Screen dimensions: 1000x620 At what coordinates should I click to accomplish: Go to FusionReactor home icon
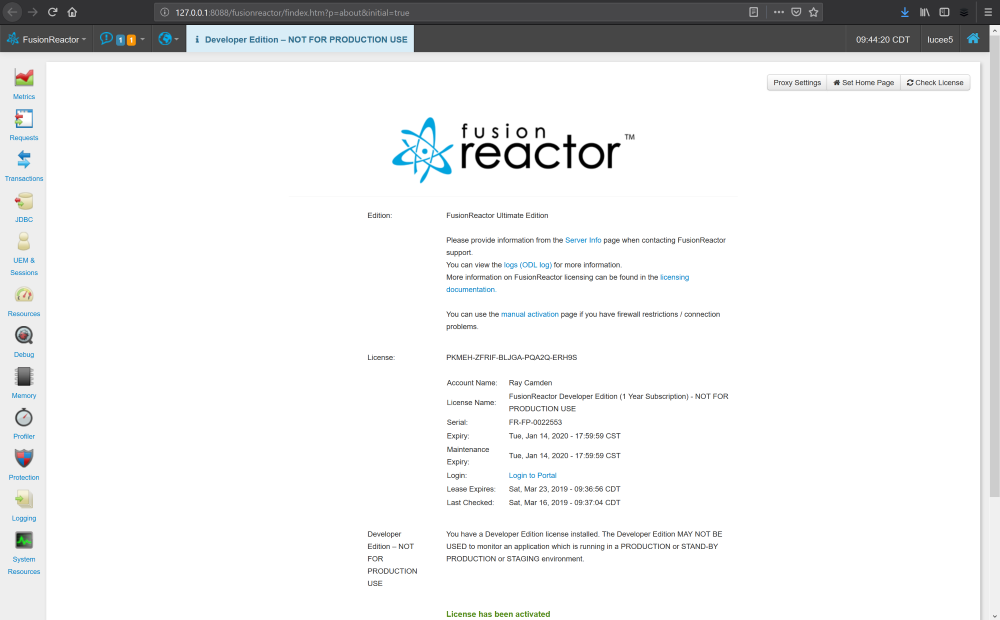(973, 38)
